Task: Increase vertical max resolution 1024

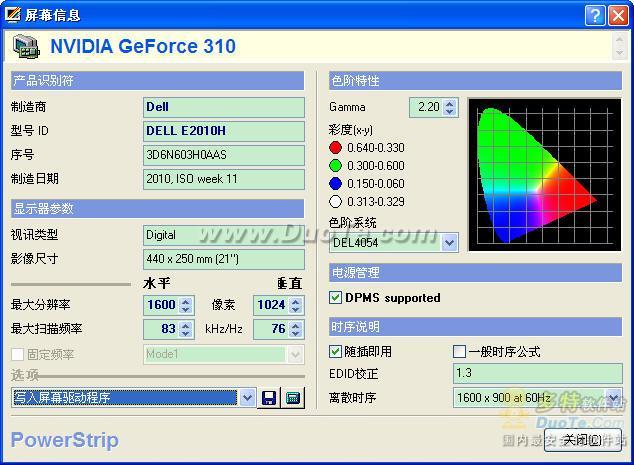Action: coord(296,301)
